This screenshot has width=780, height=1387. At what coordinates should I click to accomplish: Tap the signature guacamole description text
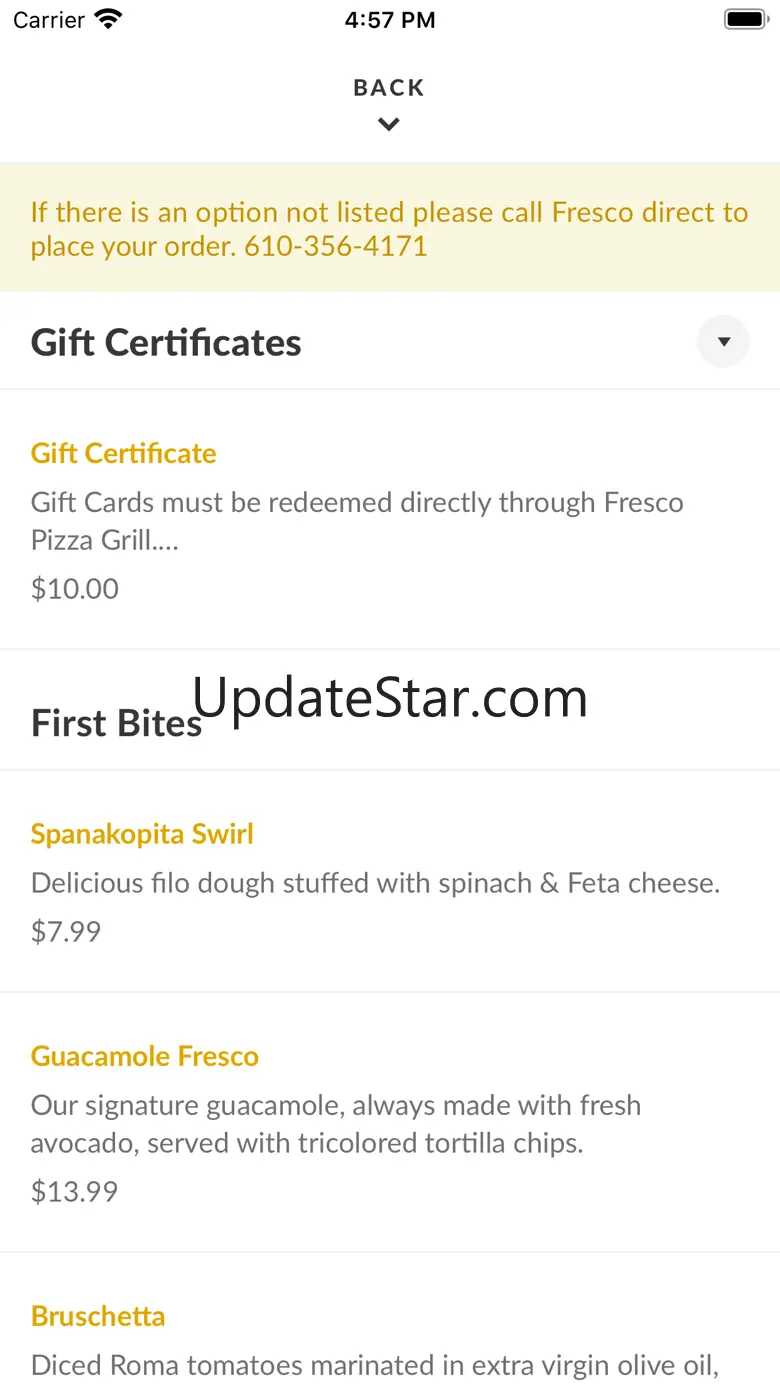point(336,1124)
